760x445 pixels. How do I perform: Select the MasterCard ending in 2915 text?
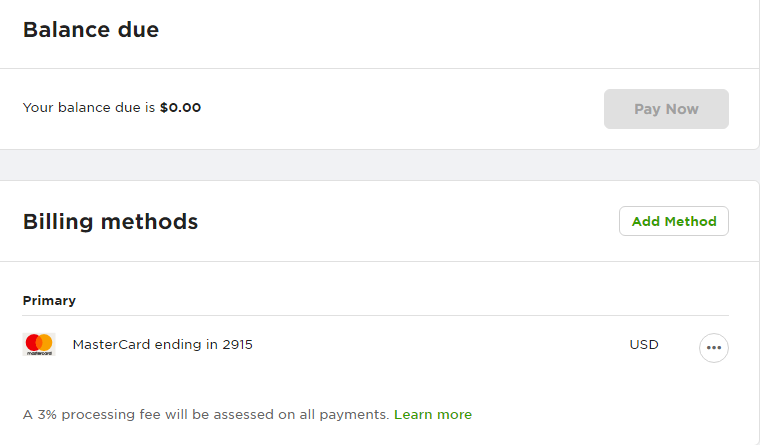pos(162,345)
